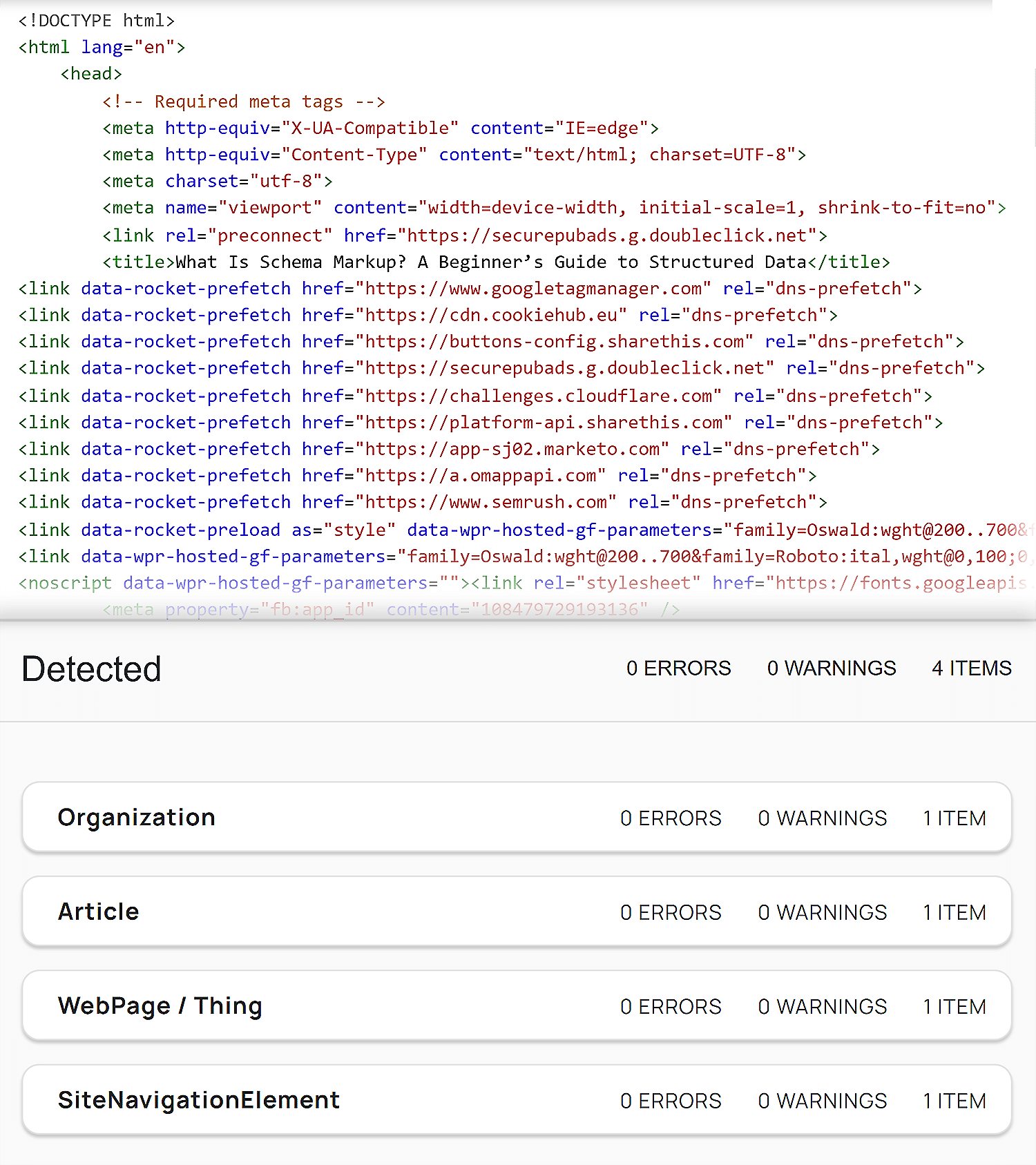Click the title tag line about Schema Markup
The image size is (1036, 1165).
[496, 262]
